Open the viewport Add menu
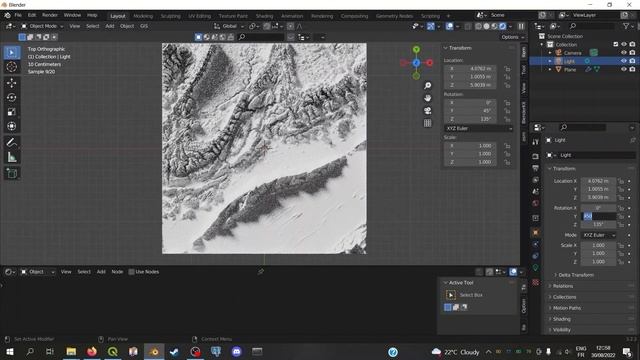Screen dimensions: 640x360 click(x=110, y=26)
